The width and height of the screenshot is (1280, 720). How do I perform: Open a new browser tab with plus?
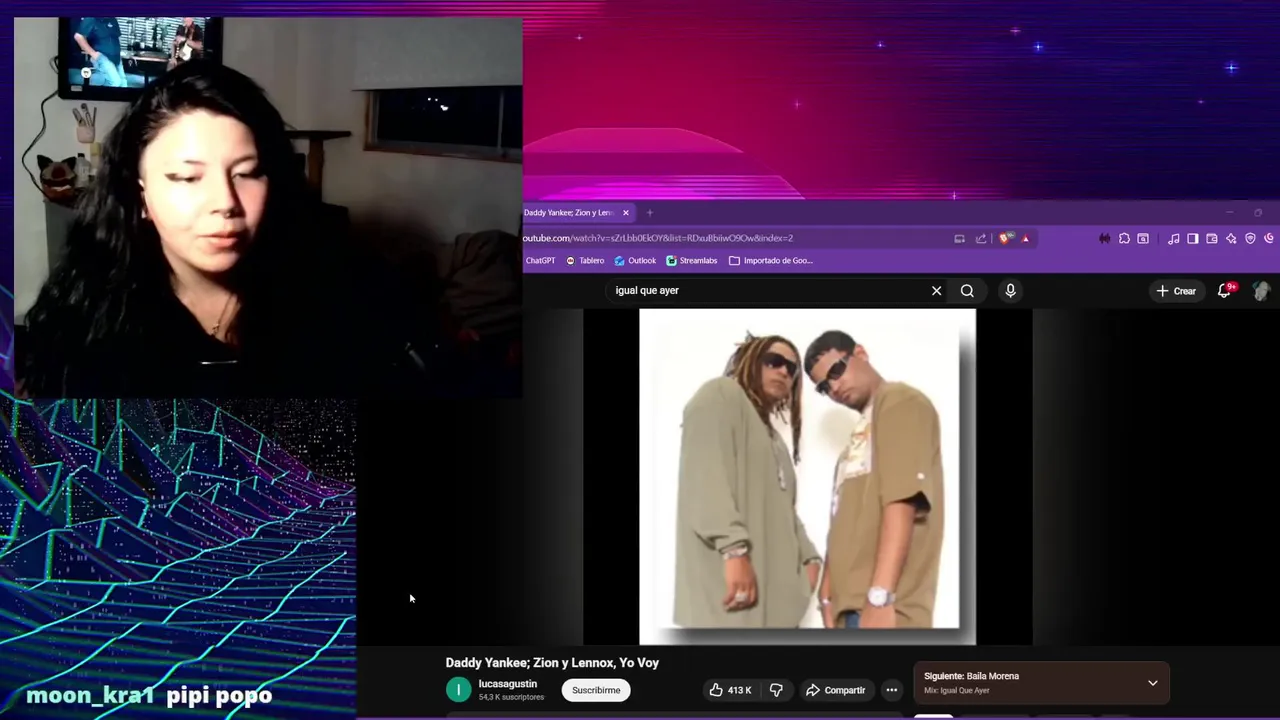point(649,213)
